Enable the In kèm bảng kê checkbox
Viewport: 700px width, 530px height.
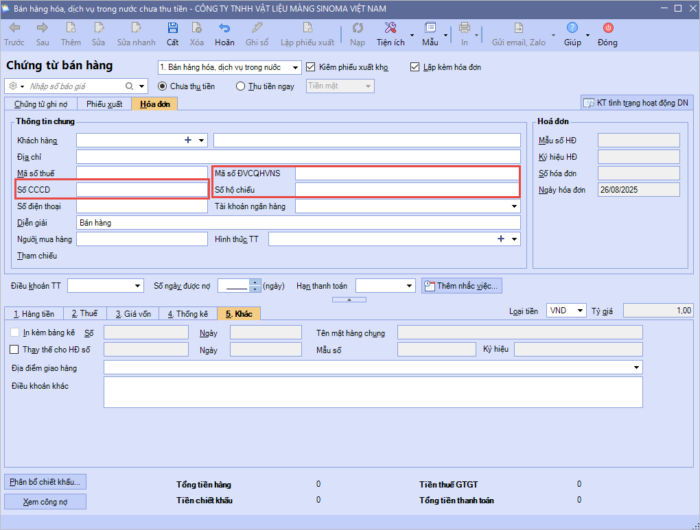[x=14, y=331]
